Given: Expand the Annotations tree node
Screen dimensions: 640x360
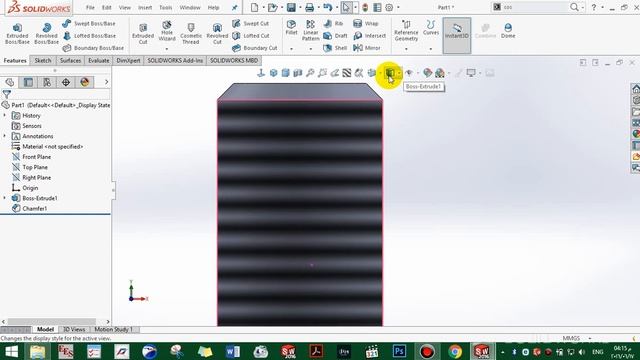Looking at the screenshot, I should point(5,136).
